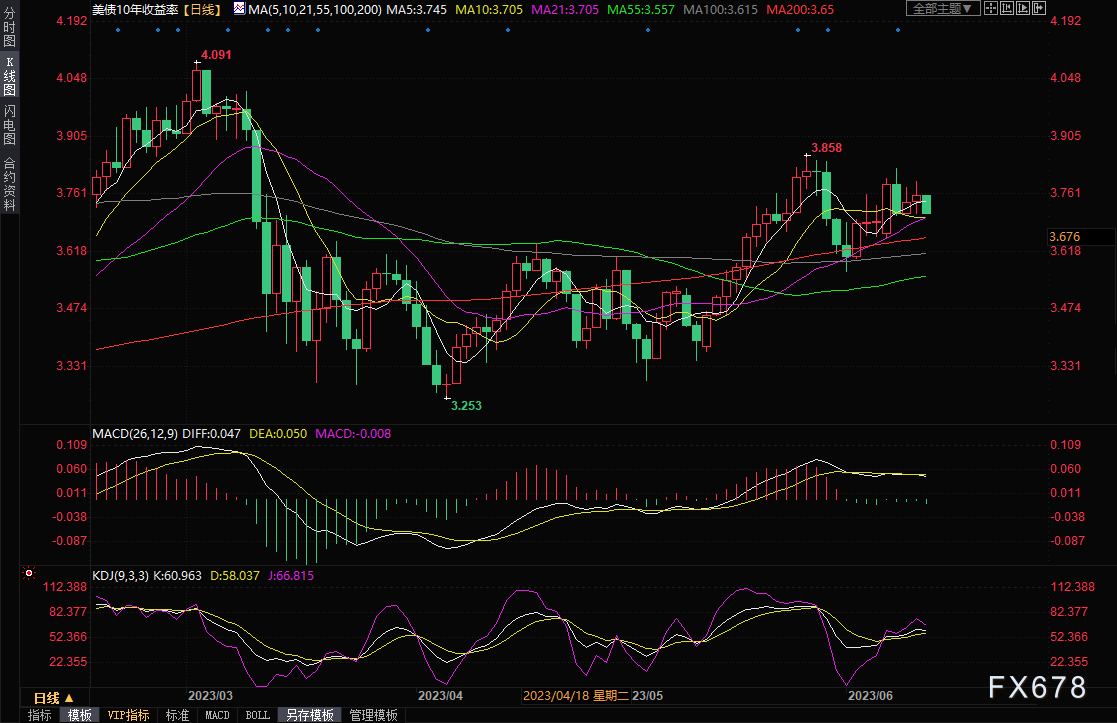The image size is (1117, 723).
Task: Click the MA200:3.65 value
Action: [800, 9]
